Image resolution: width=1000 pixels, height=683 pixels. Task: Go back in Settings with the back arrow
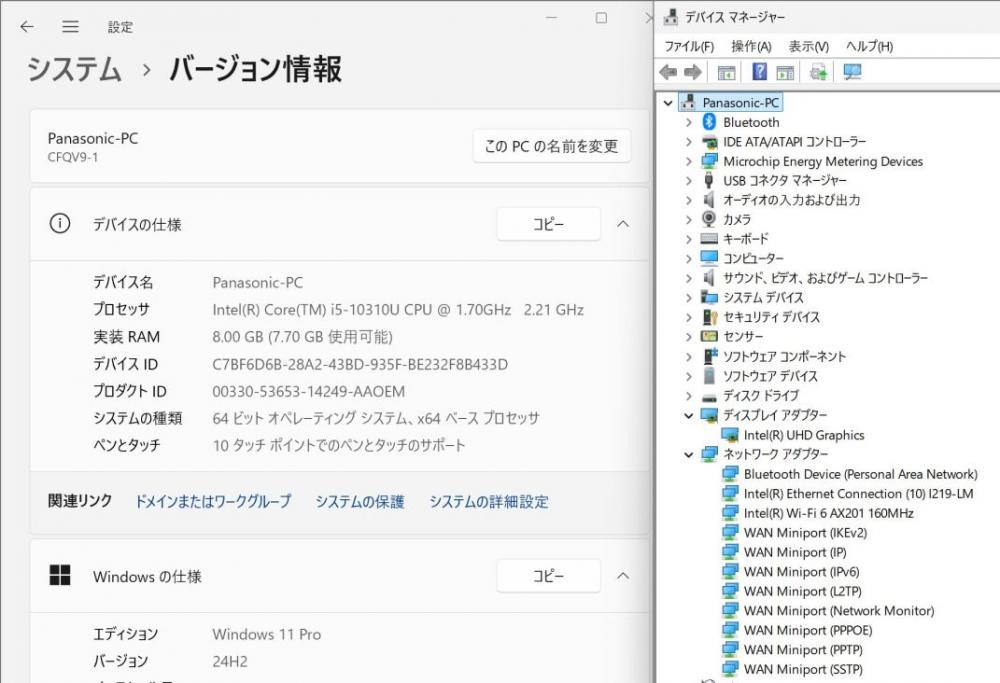coord(27,26)
